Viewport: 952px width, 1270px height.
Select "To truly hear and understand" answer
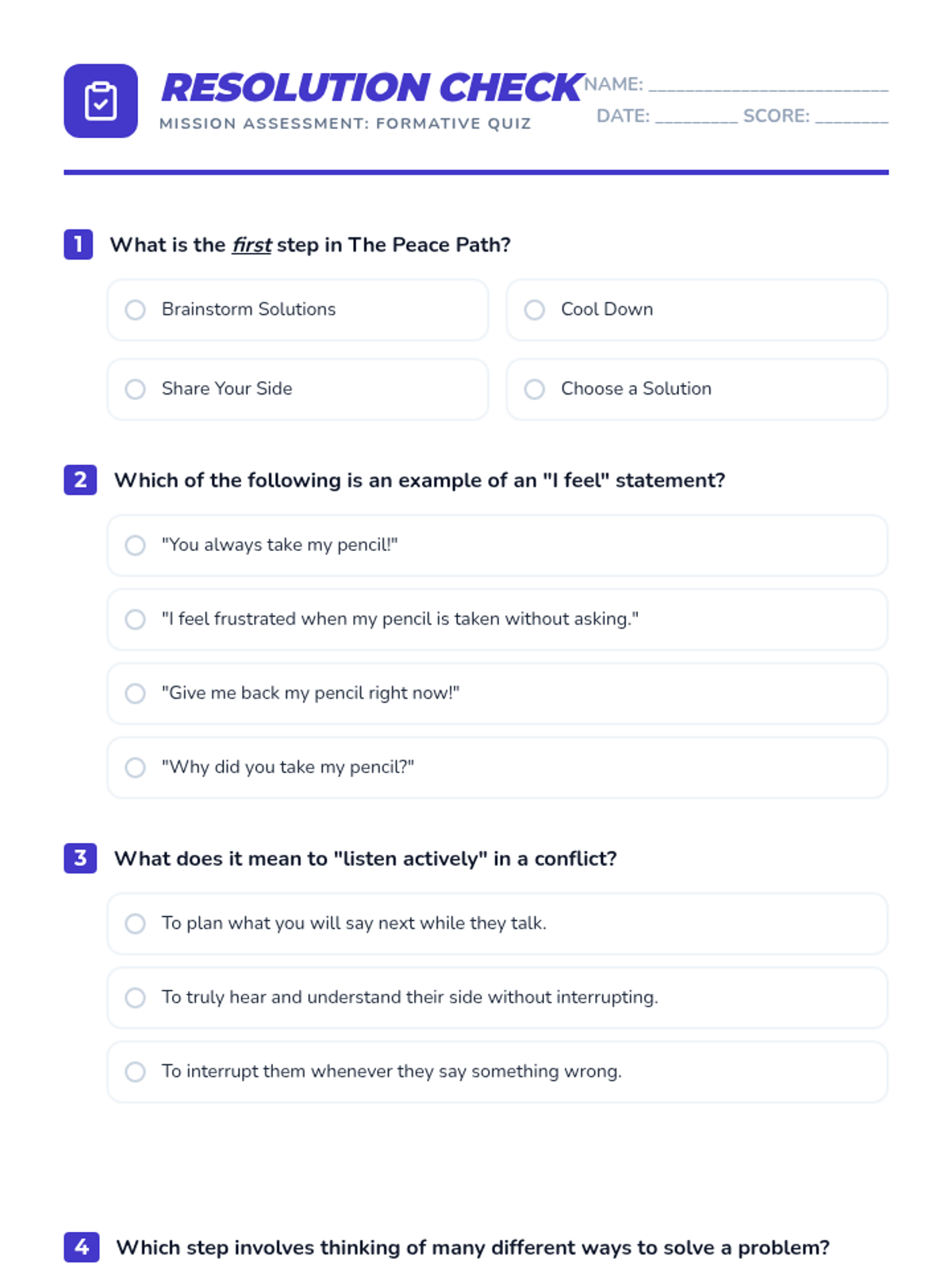pyautogui.click(x=497, y=998)
